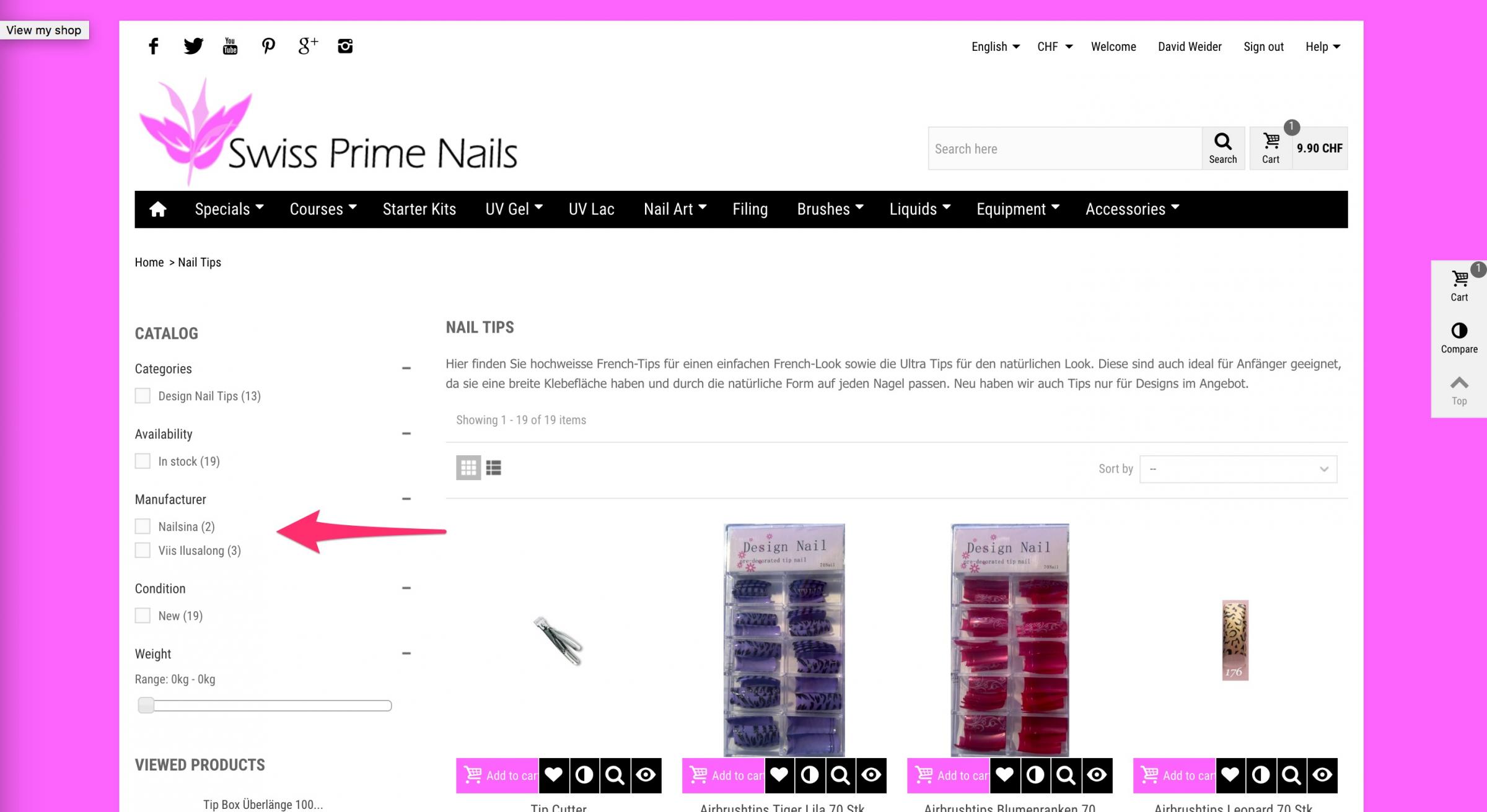The width and height of the screenshot is (1487, 812).
Task: Open the UV Gel menu
Action: (x=514, y=209)
